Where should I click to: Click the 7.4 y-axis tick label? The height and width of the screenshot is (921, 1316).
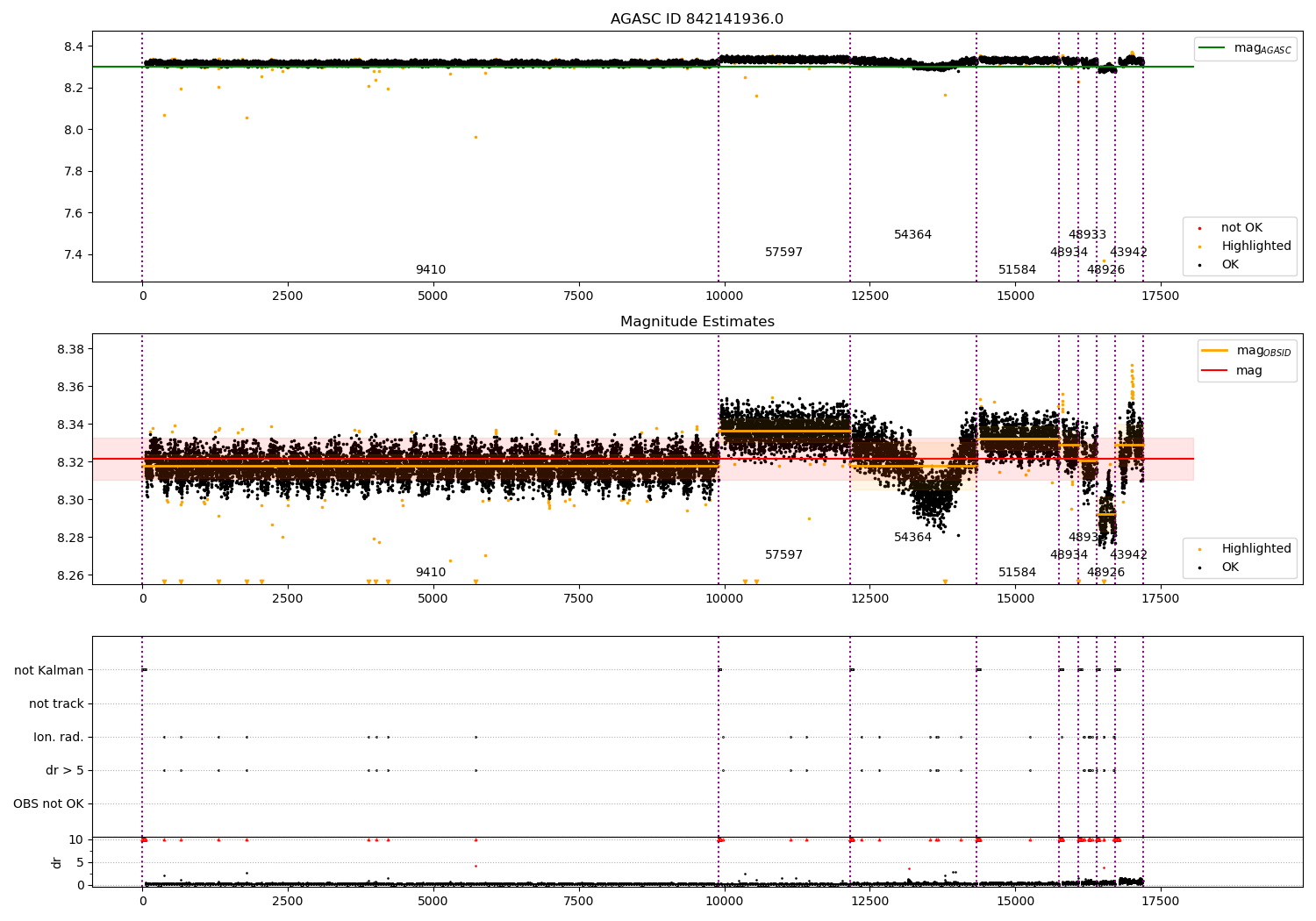[x=74, y=255]
